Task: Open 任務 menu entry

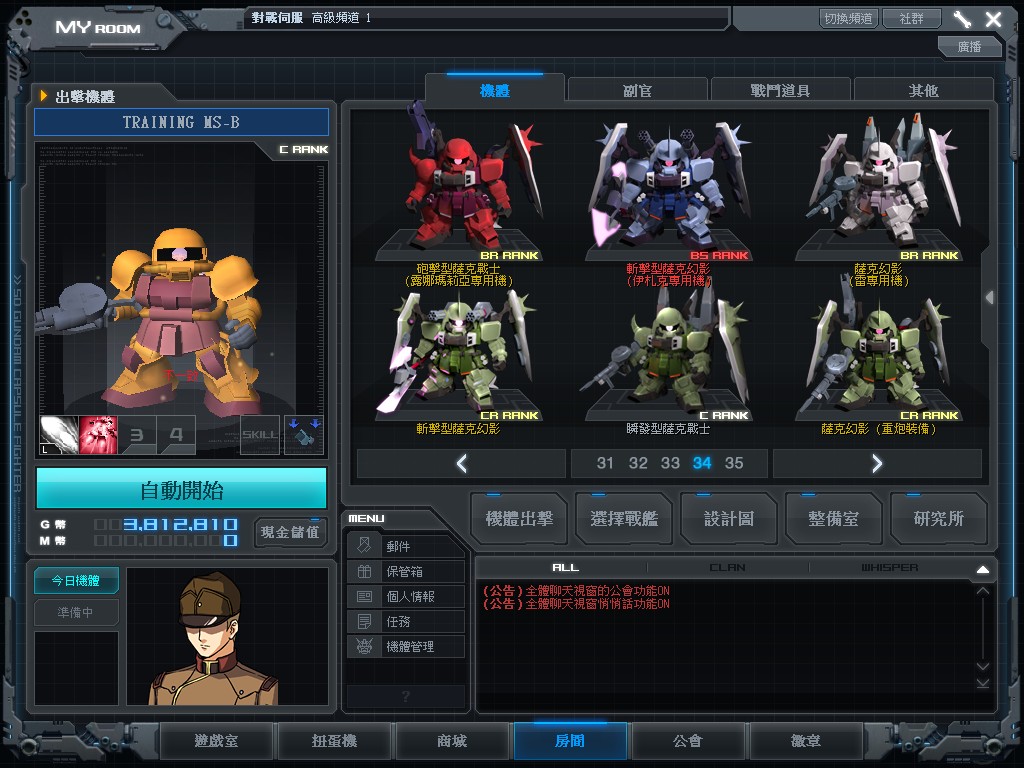Action: pos(406,621)
